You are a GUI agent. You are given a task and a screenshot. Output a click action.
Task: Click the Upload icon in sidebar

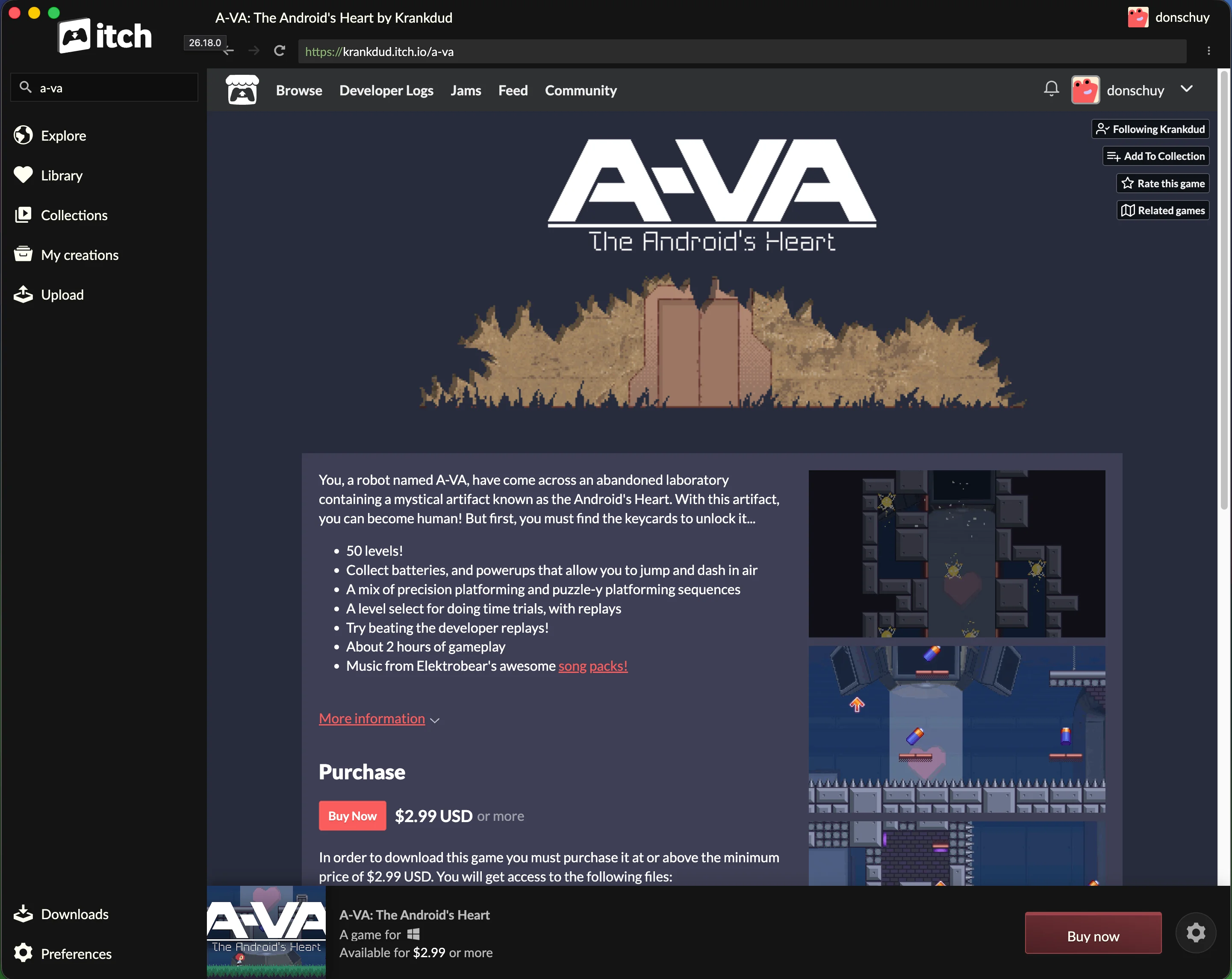pos(24,294)
